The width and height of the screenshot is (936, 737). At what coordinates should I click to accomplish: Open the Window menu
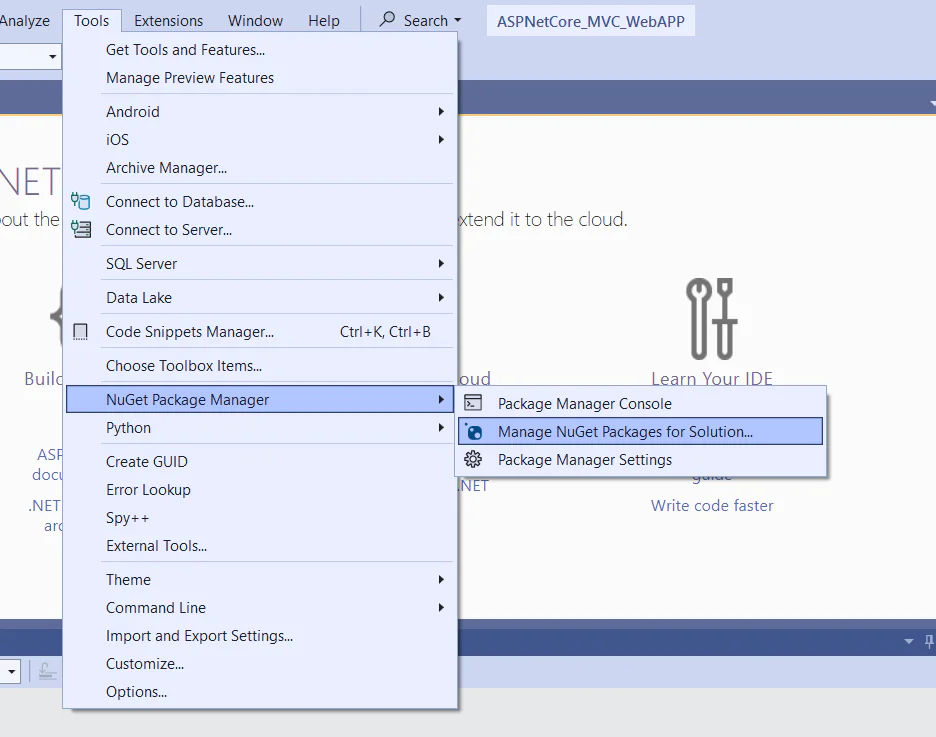pos(255,21)
